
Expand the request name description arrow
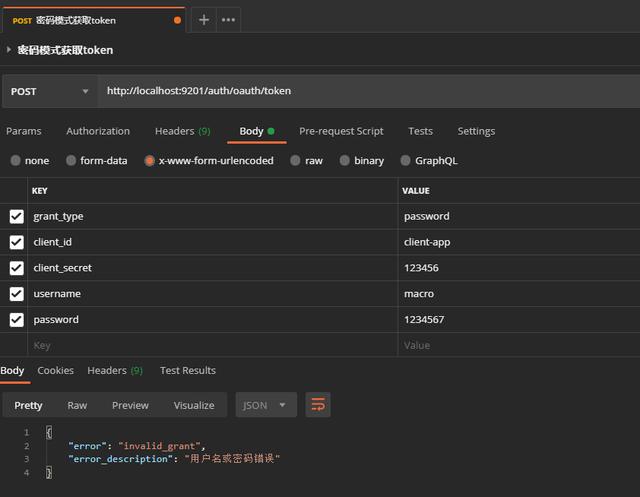point(9,49)
